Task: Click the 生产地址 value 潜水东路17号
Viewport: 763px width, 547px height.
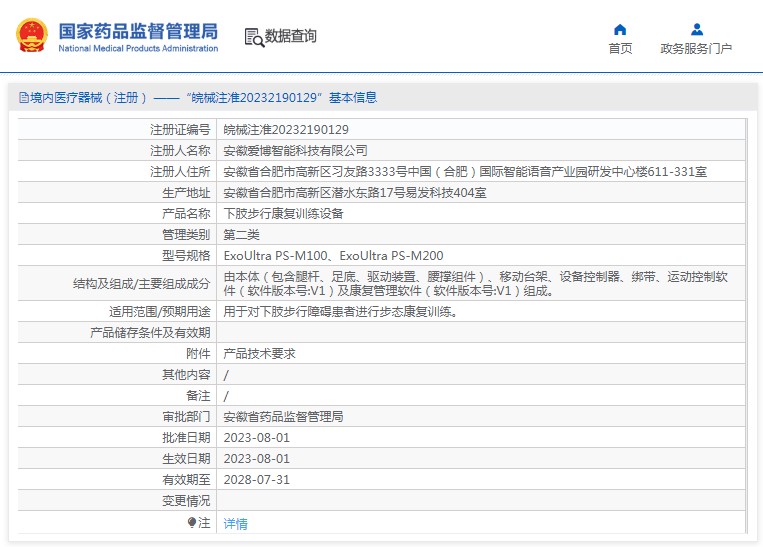Action: tap(355, 193)
